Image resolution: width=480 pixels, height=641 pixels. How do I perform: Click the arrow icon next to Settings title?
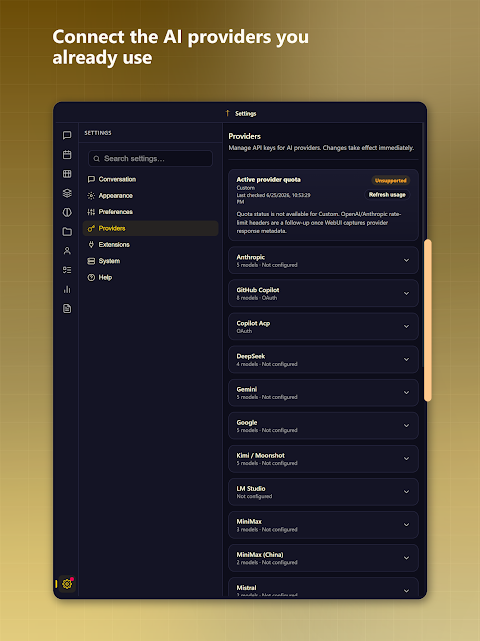coord(228,113)
